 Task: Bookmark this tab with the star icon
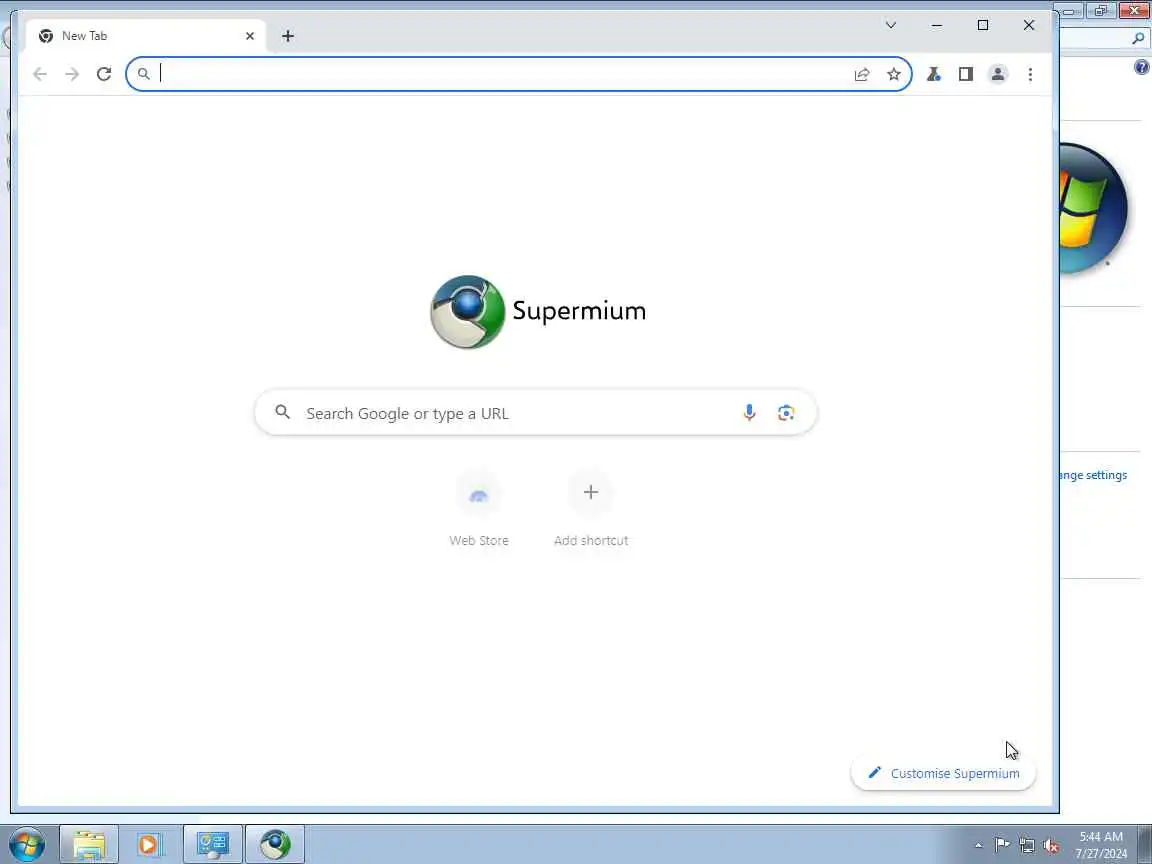click(x=893, y=74)
